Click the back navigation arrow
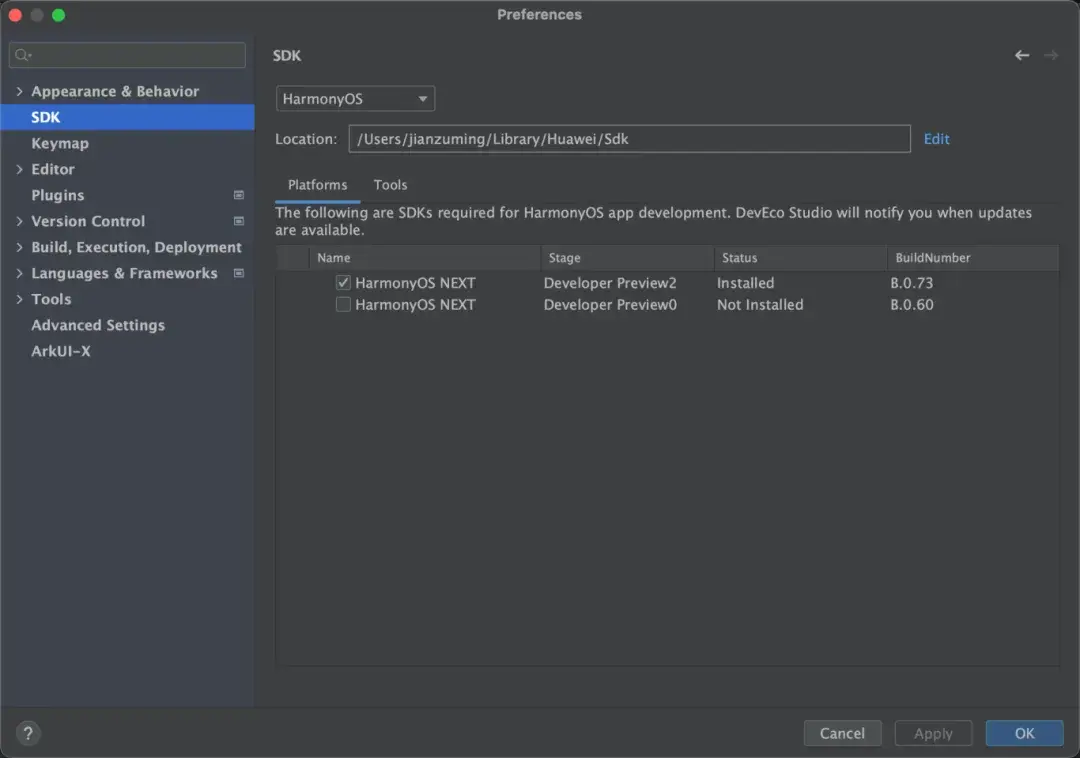The image size is (1080, 758). 1021,56
